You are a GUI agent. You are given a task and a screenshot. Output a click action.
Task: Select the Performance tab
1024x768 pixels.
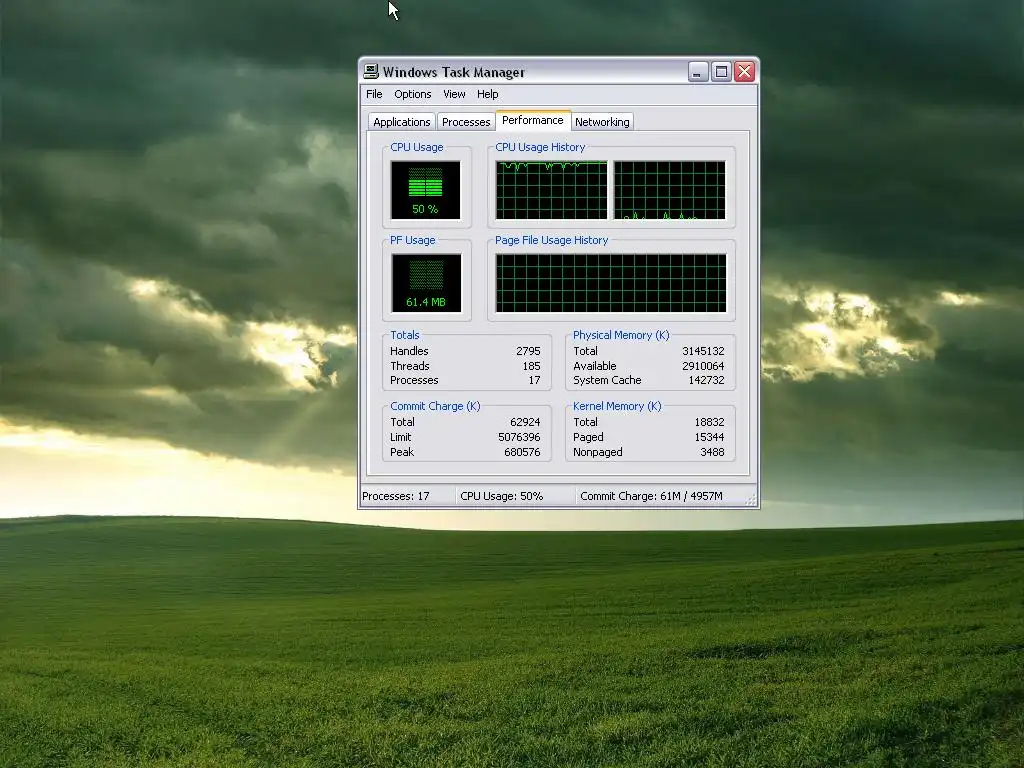[x=533, y=120]
